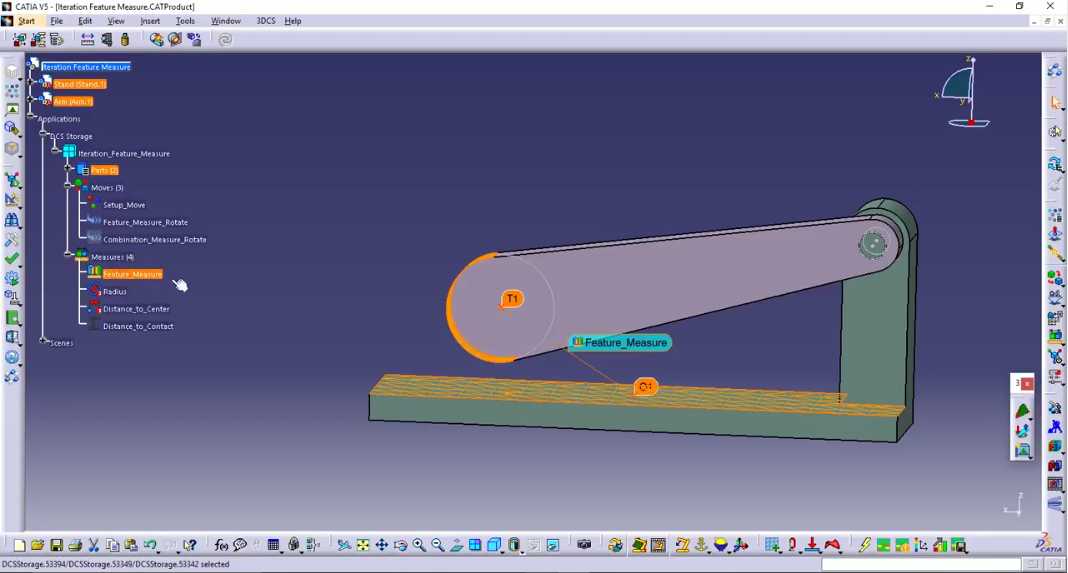Click the Create Multi-View icon

coord(475,545)
